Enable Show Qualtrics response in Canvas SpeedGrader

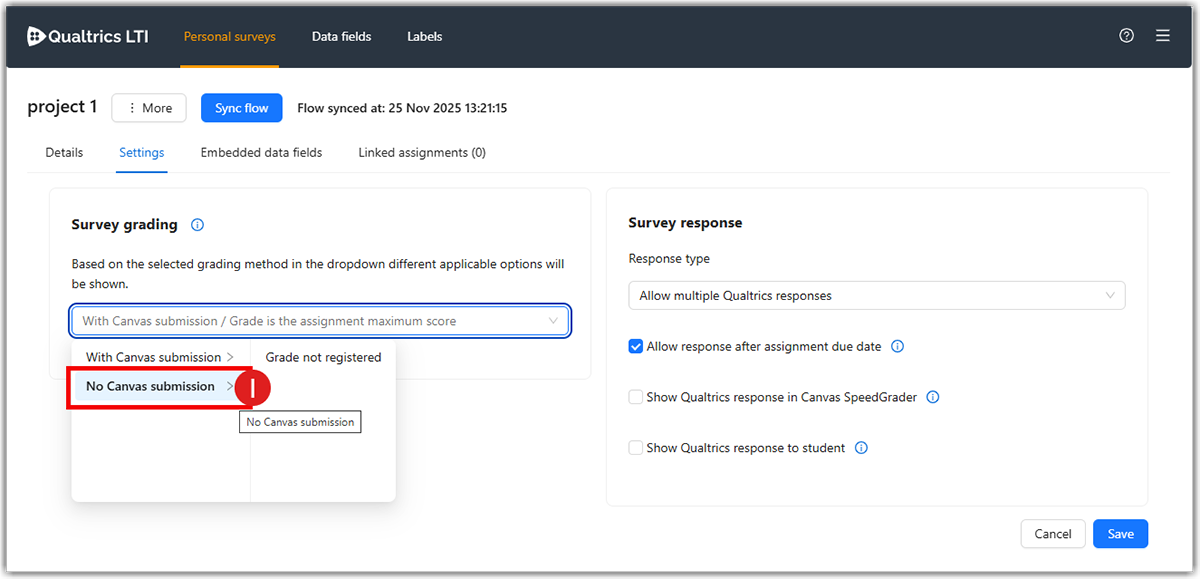tap(635, 397)
